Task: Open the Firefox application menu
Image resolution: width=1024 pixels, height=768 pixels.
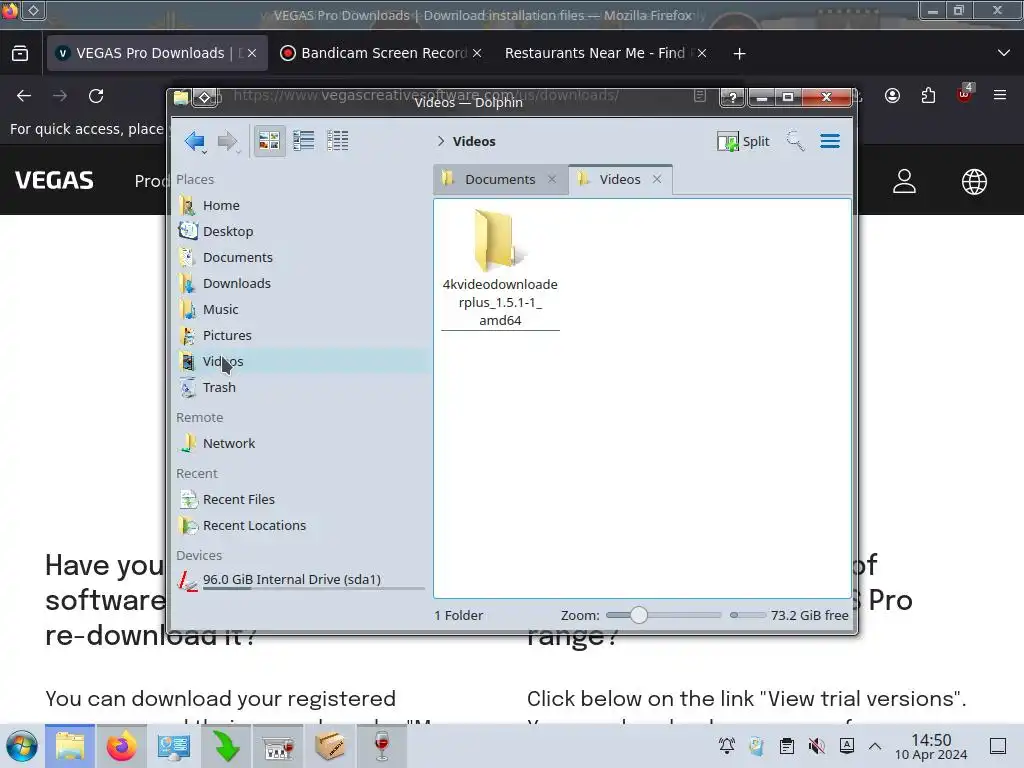Action: [x=1000, y=95]
